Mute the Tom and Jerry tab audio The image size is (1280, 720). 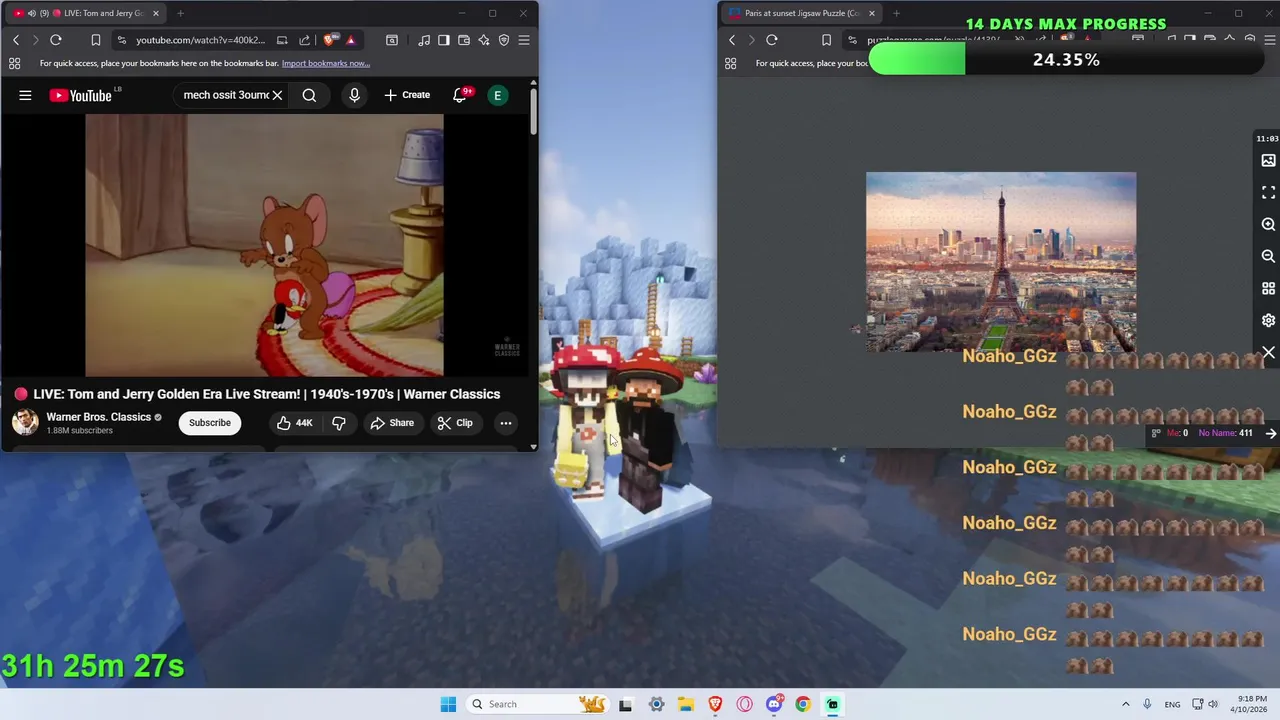point(31,13)
